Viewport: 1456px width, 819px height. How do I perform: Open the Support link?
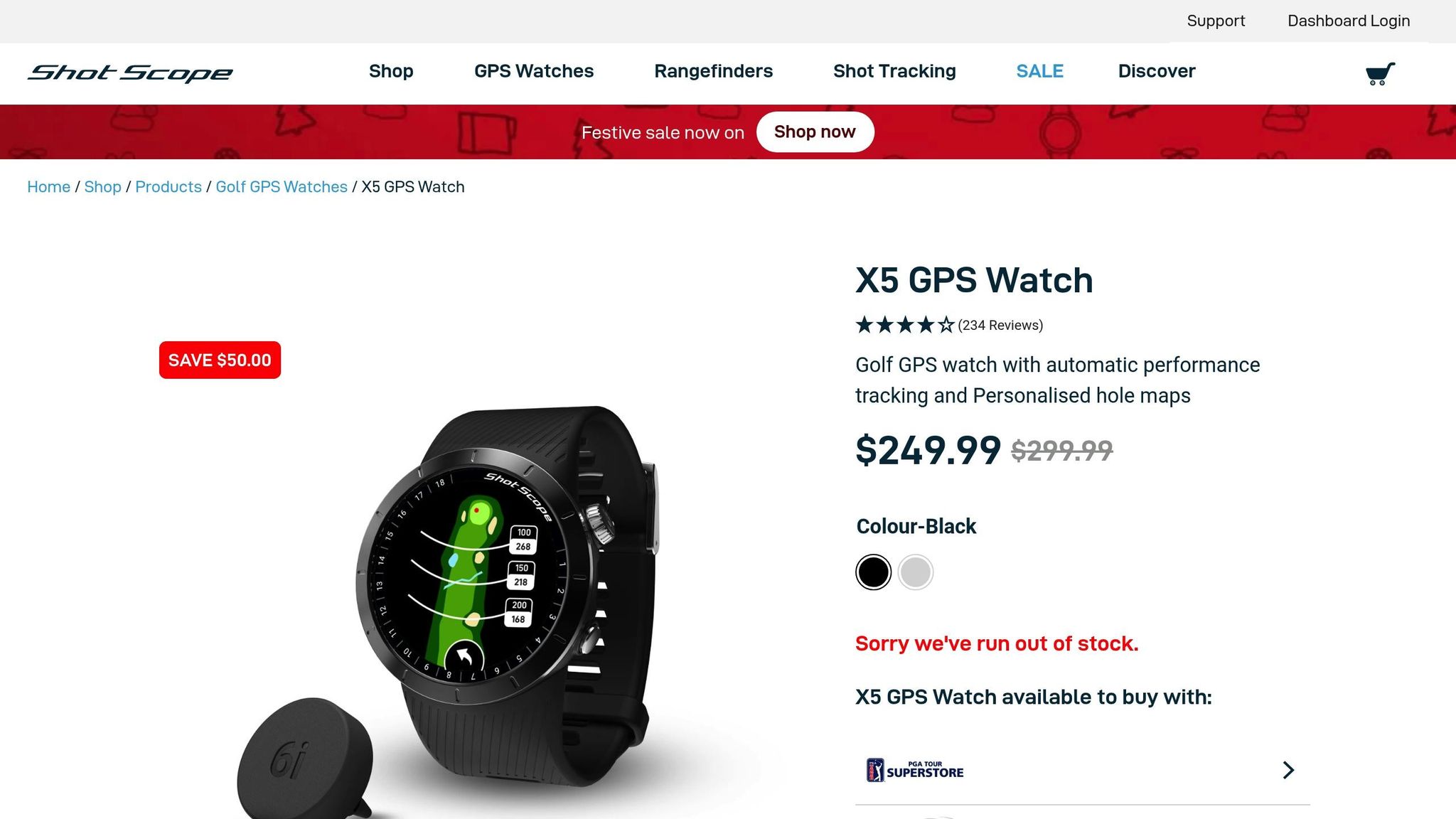coord(1216,21)
